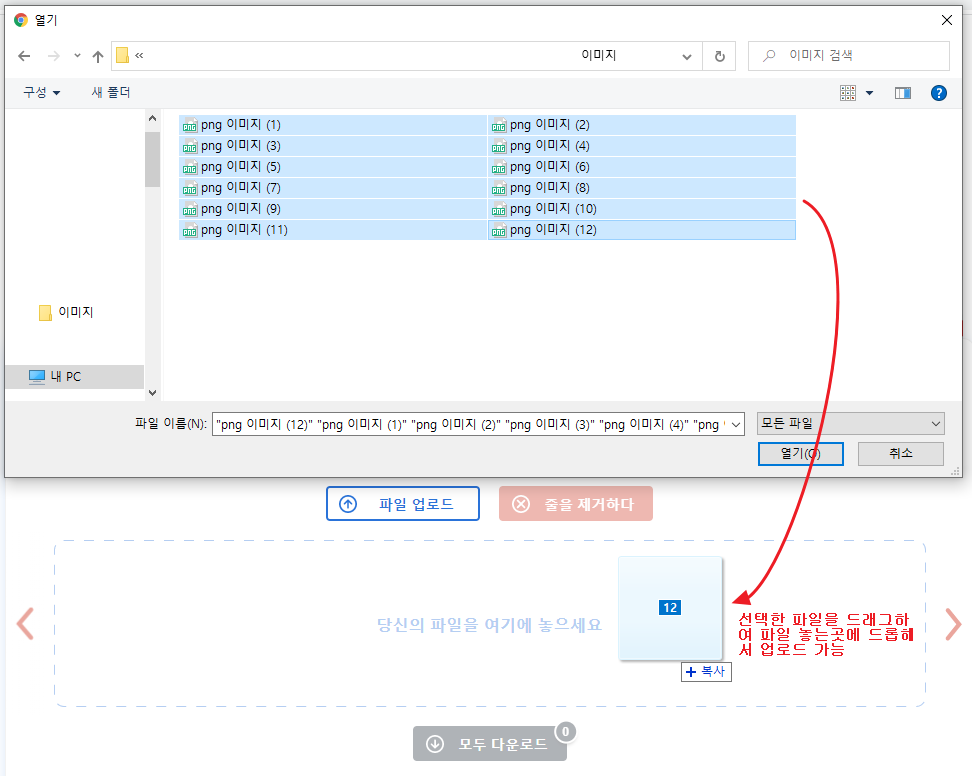
Task: Click the download icon on 모두 다운로드
Action: (435, 743)
